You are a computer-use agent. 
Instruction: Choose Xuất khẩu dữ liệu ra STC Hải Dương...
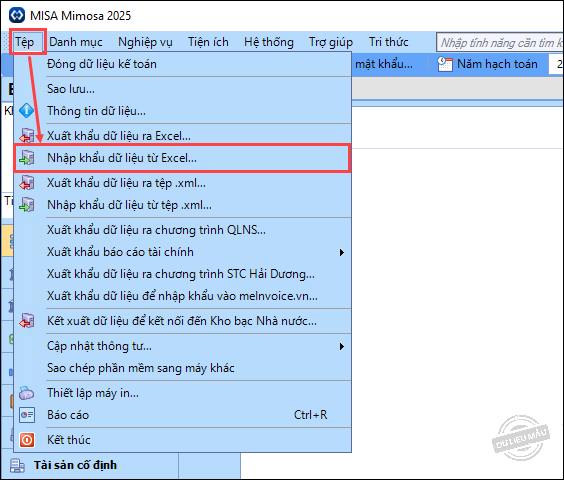coord(182,274)
